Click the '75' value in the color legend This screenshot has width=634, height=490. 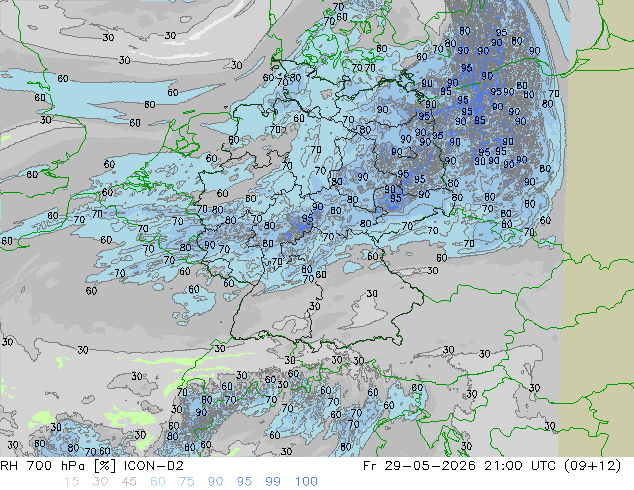point(186,482)
